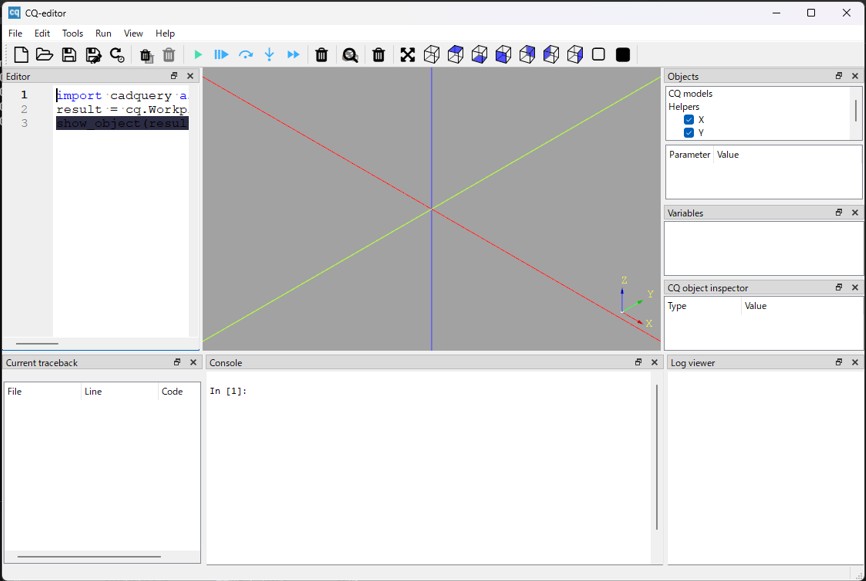Open the Tools menu
Viewport: 866px width, 581px height.
(72, 33)
